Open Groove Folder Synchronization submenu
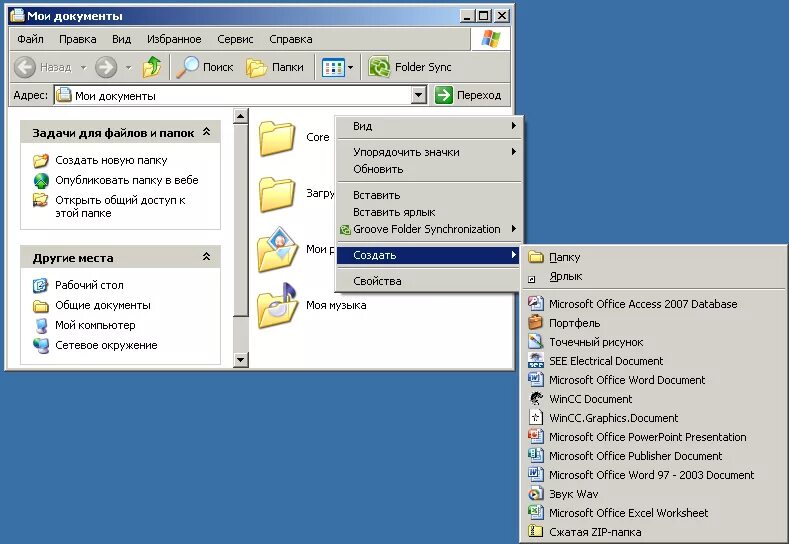The height and width of the screenshot is (544, 789). (x=428, y=229)
